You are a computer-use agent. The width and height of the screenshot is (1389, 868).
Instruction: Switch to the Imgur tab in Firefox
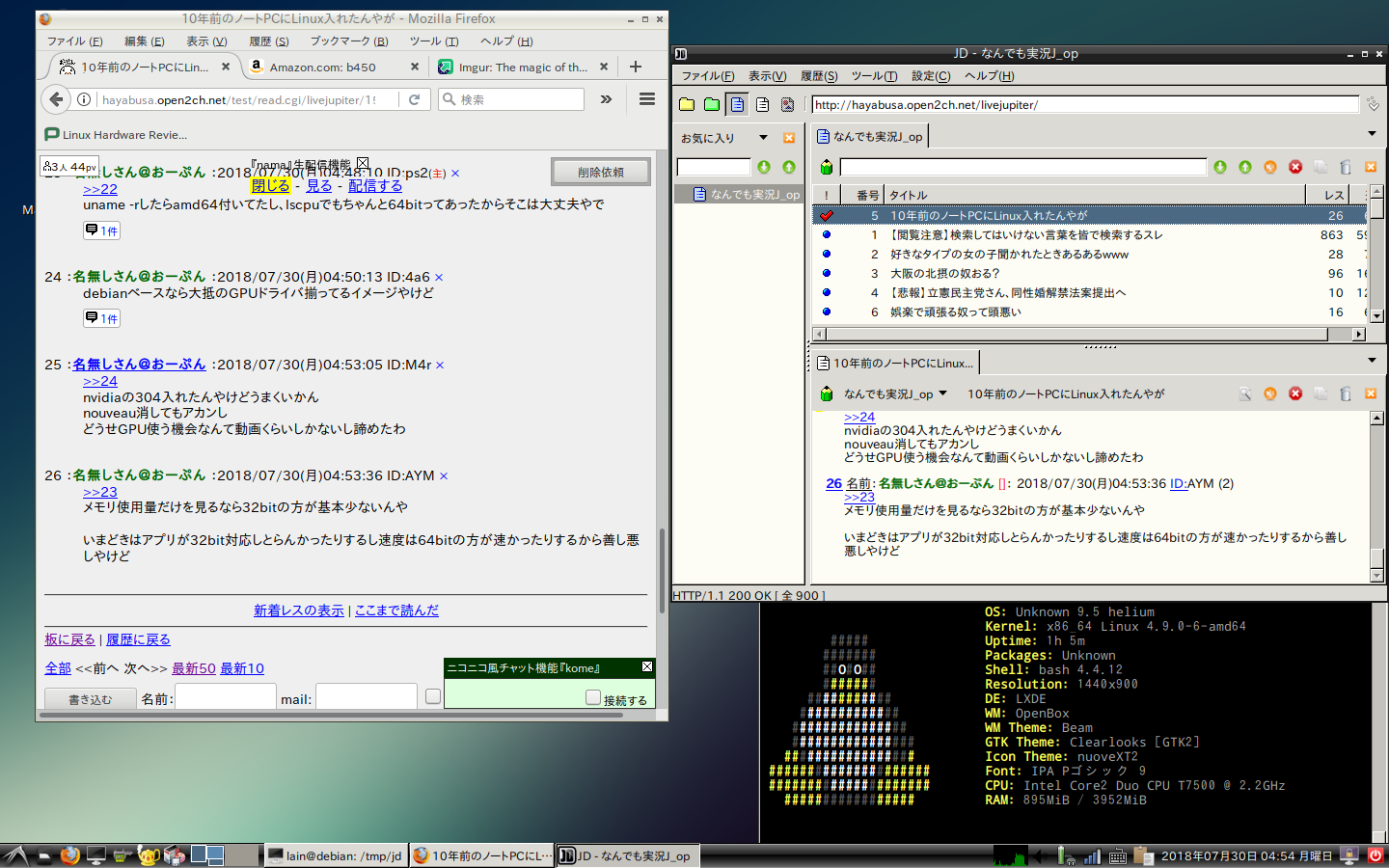click(522, 67)
